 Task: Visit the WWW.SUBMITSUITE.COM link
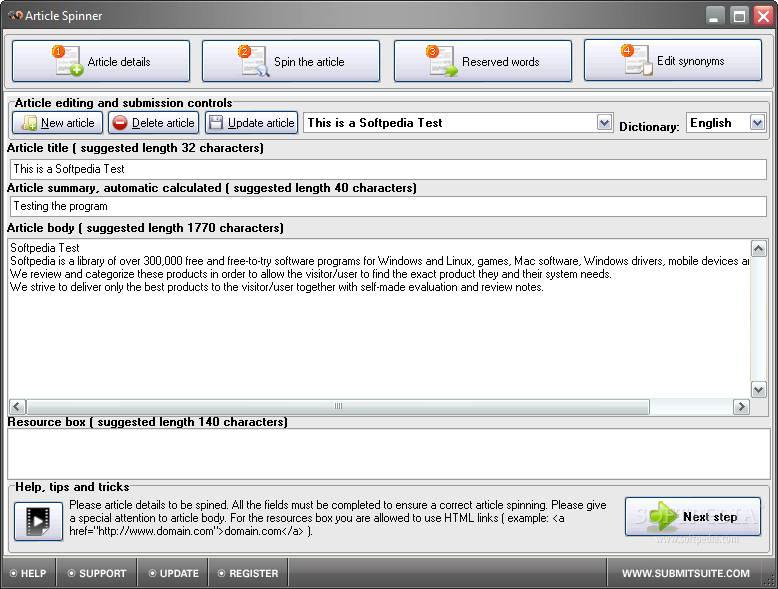686,573
